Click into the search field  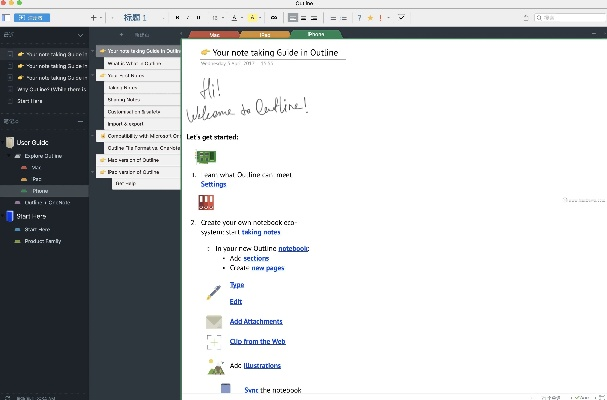coord(570,18)
